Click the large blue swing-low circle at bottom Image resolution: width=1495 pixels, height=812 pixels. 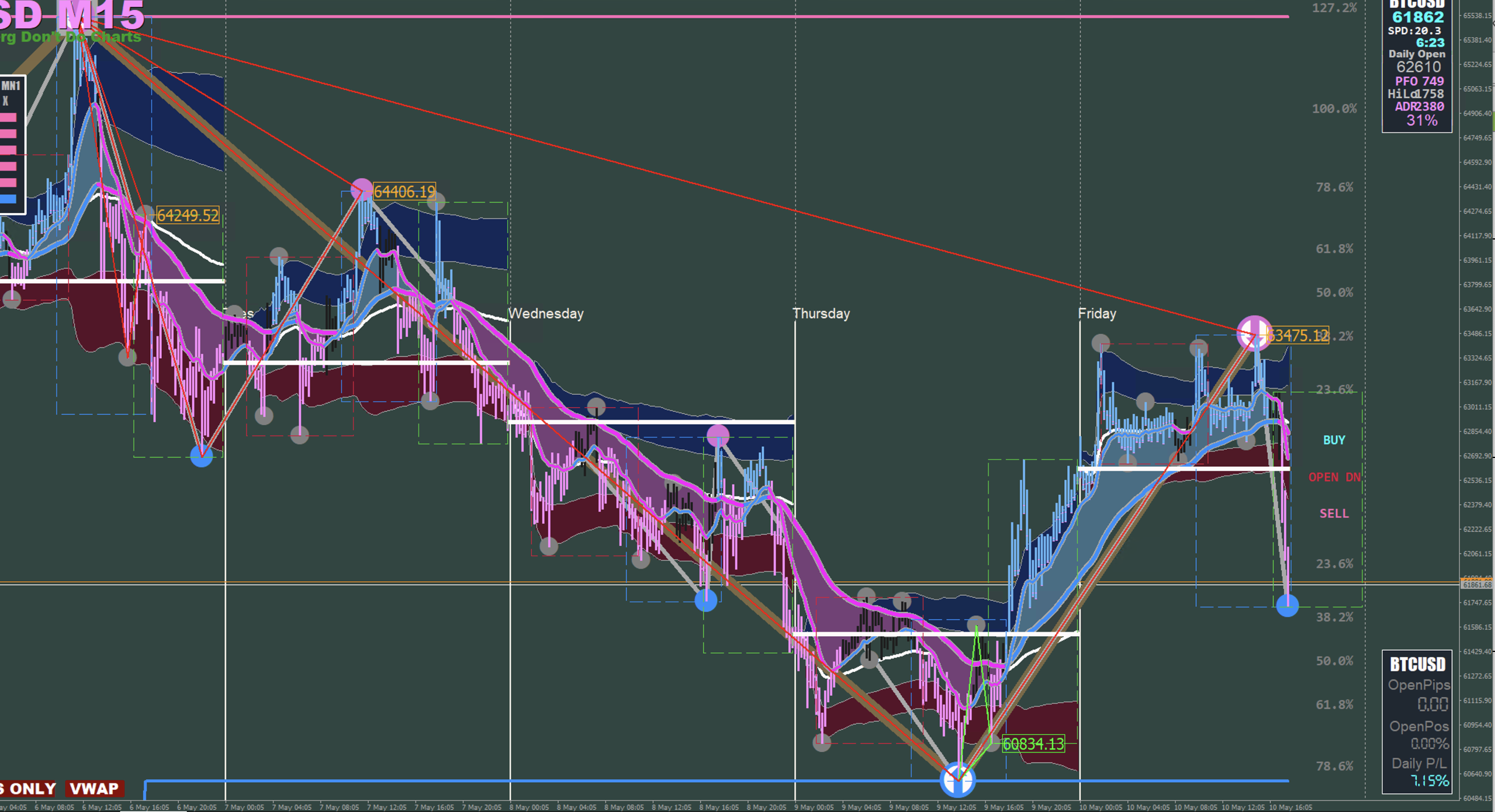[957, 779]
